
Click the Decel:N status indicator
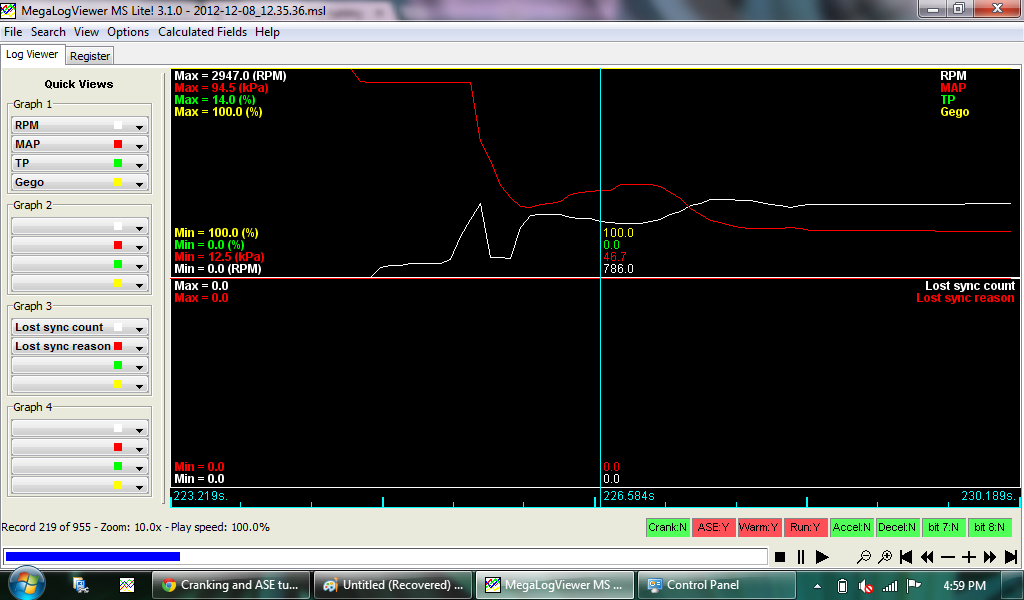897,528
